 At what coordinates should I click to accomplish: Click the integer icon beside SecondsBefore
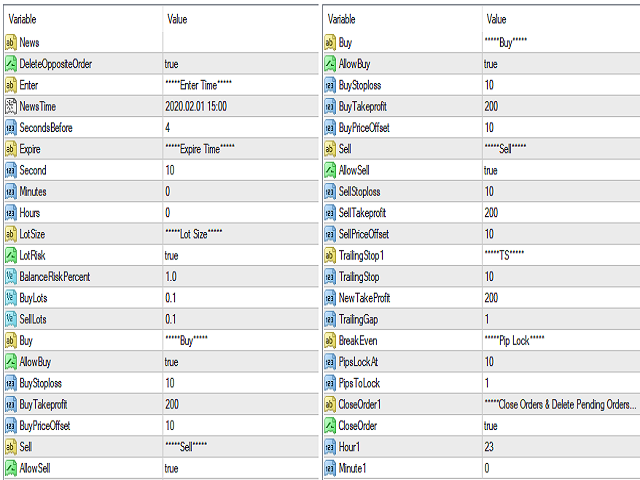coord(10,127)
